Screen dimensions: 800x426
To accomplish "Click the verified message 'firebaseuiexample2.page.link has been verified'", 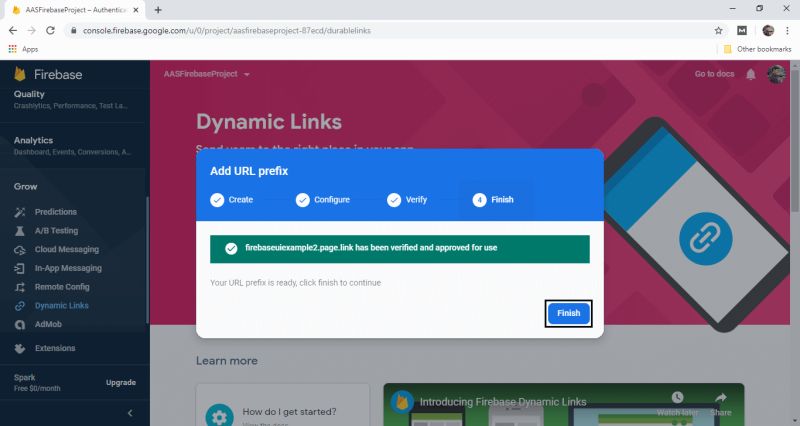I will (371, 248).
